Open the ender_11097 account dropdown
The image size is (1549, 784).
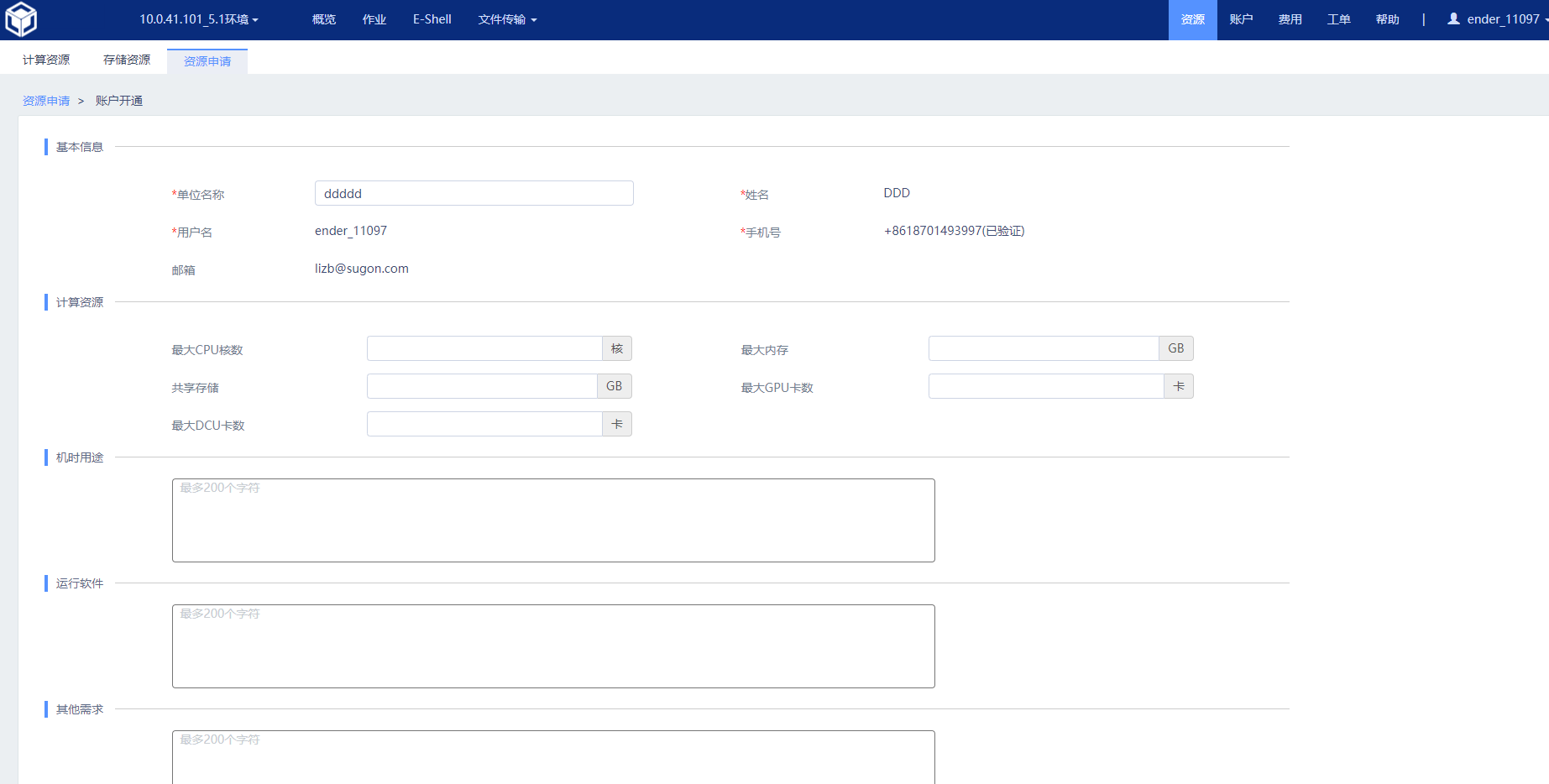click(1503, 19)
